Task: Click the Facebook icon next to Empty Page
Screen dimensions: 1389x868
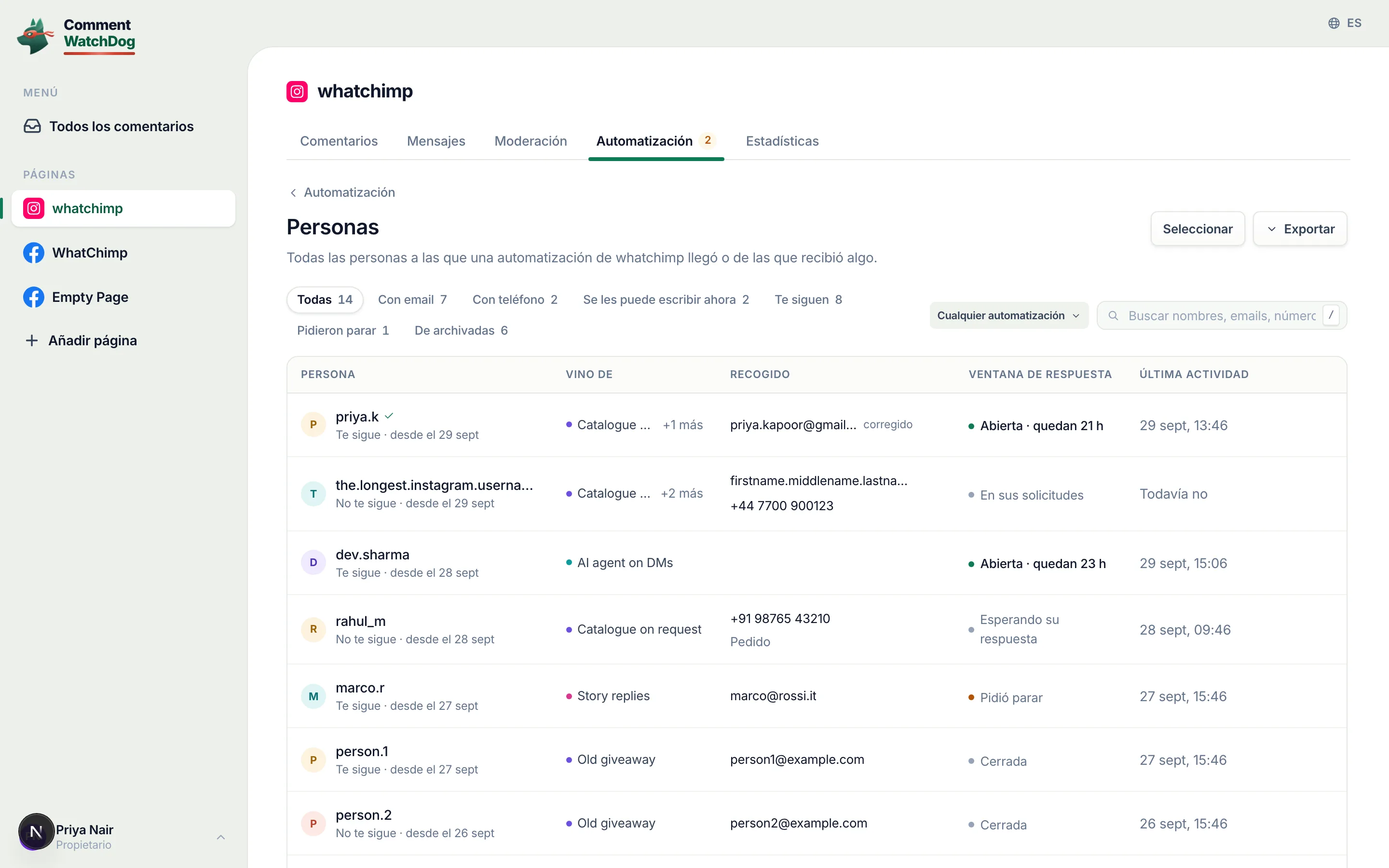Action: tap(34, 297)
